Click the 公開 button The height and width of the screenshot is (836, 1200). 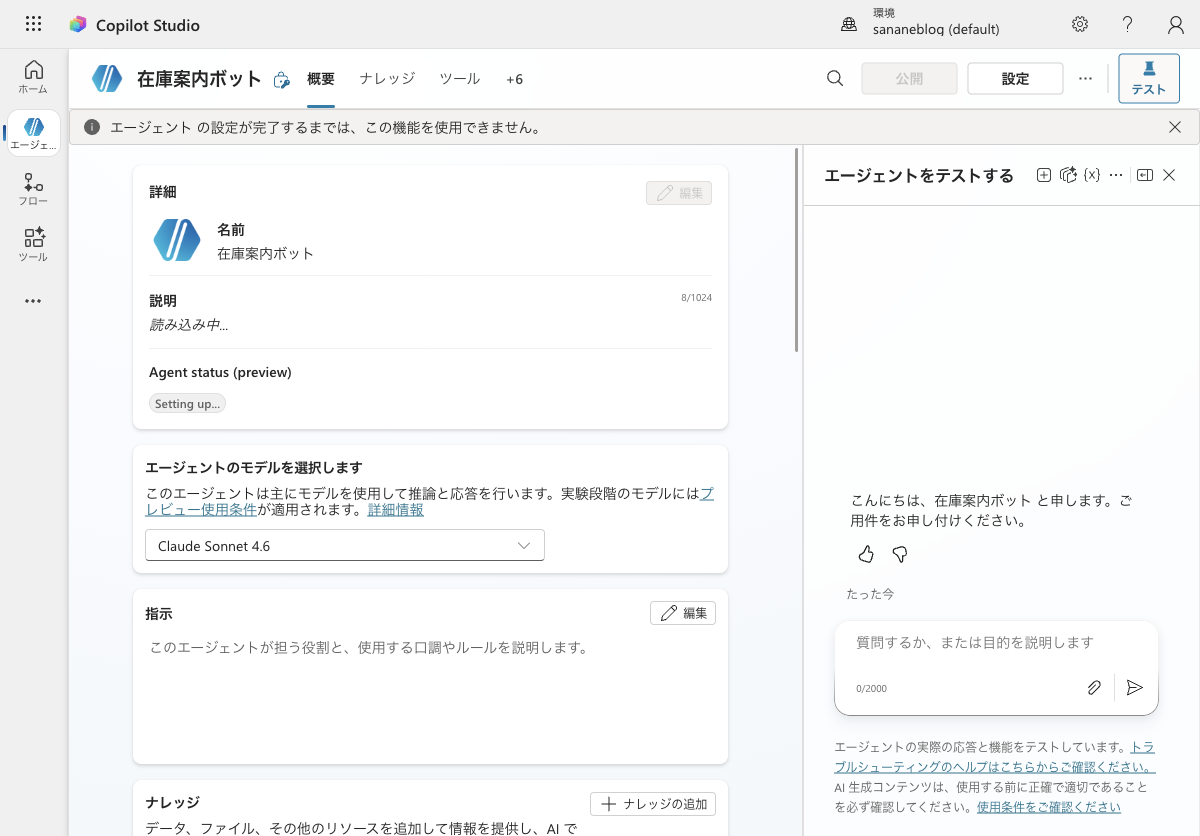(x=909, y=79)
